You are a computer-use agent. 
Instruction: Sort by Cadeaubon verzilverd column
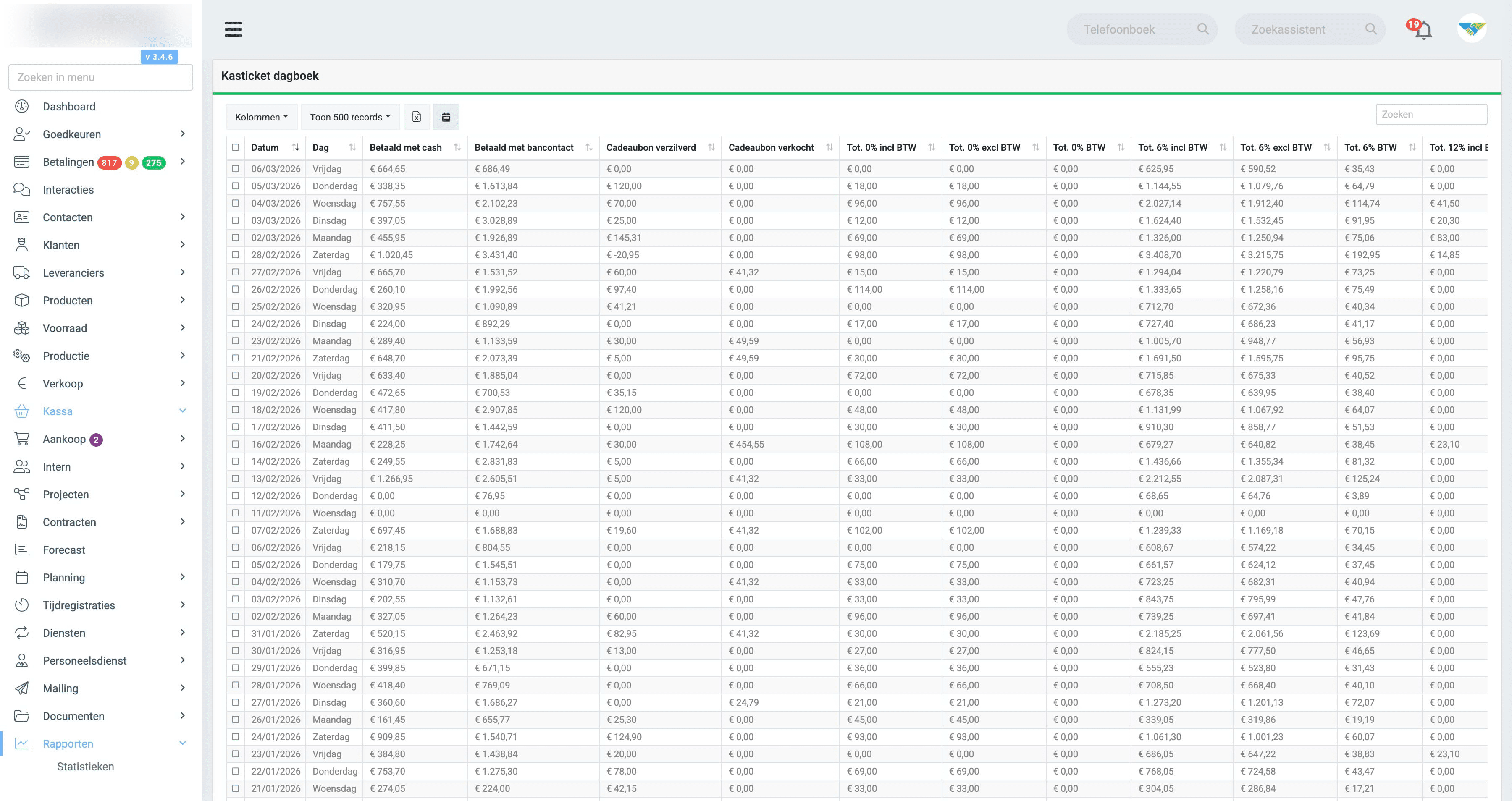pyautogui.click(x=660, y=147)
